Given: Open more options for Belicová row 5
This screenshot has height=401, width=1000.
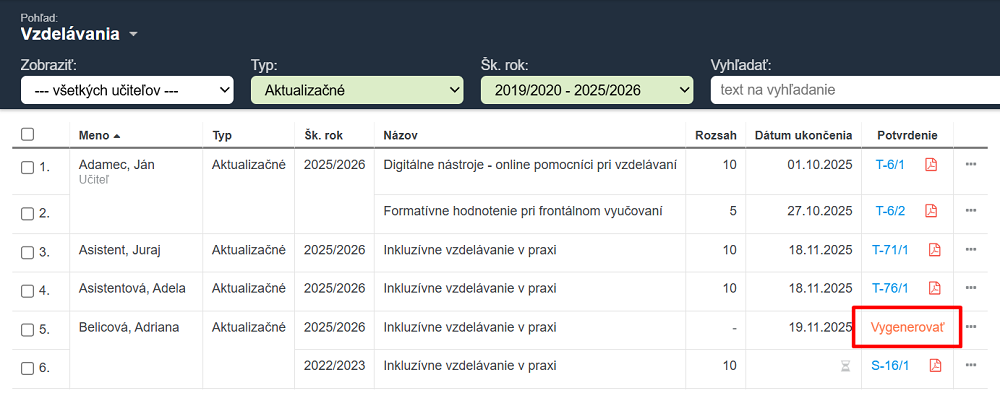Looking at the screenshot, I should tap(971, 327).
